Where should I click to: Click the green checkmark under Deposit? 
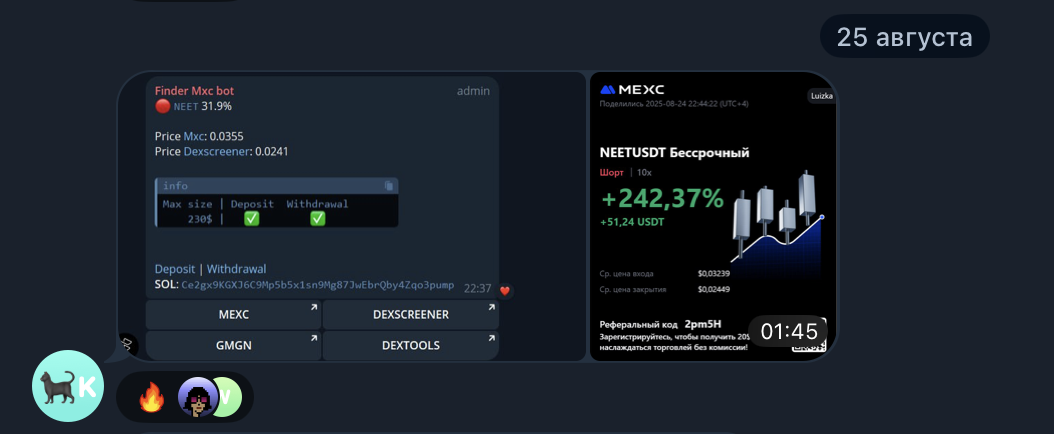252,218
